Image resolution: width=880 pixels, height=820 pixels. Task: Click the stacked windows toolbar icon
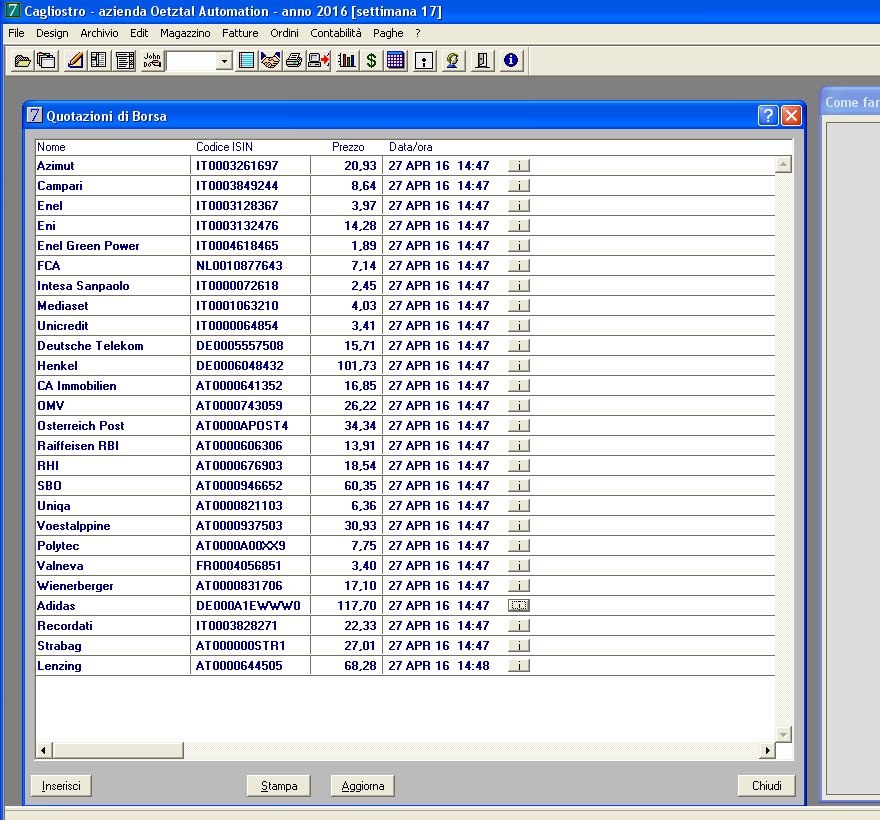47,60
